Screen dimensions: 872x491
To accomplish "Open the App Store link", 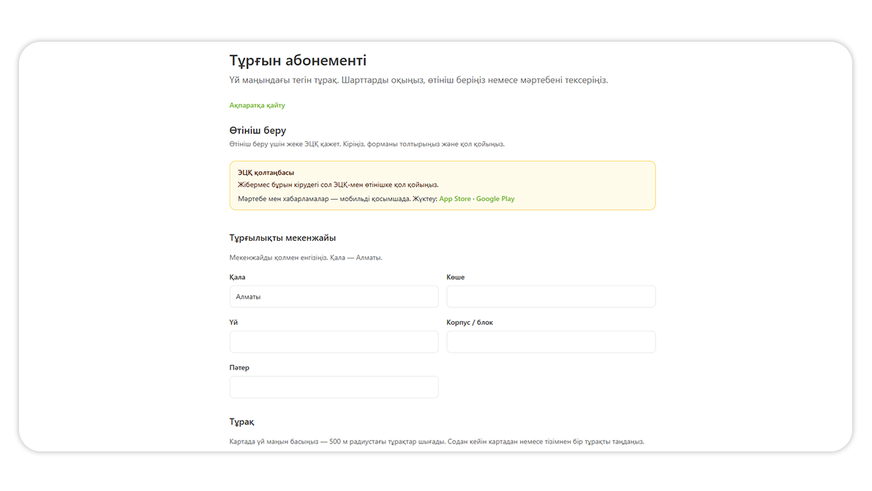I will click(455, 199).
